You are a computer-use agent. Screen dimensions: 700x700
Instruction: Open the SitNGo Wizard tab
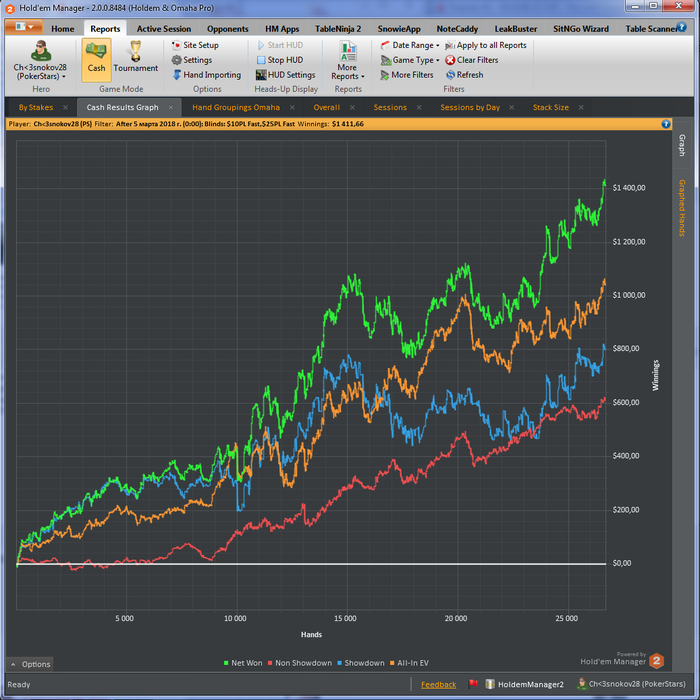(x=581, y=29)
